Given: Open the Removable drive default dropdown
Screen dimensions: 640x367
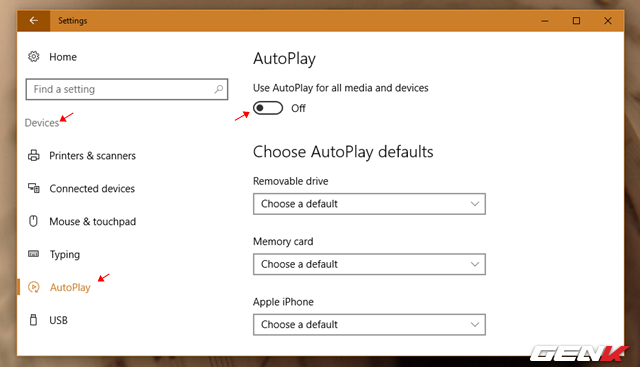Looking at the screenshot, I should coord(369,204).
